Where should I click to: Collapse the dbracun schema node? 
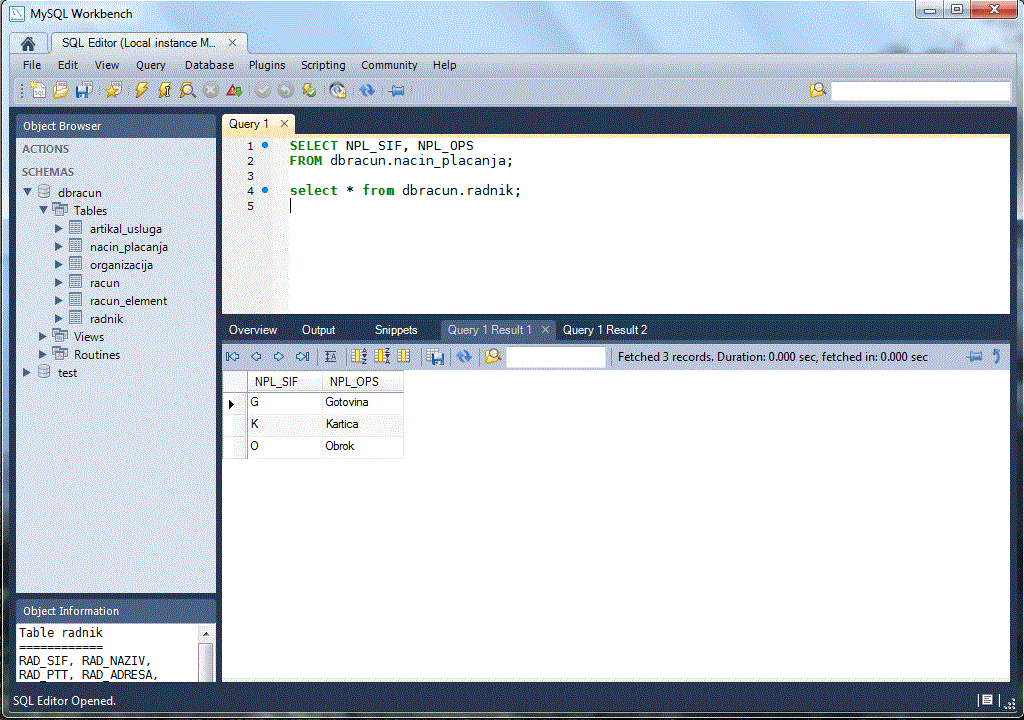(x=27, y=193)
